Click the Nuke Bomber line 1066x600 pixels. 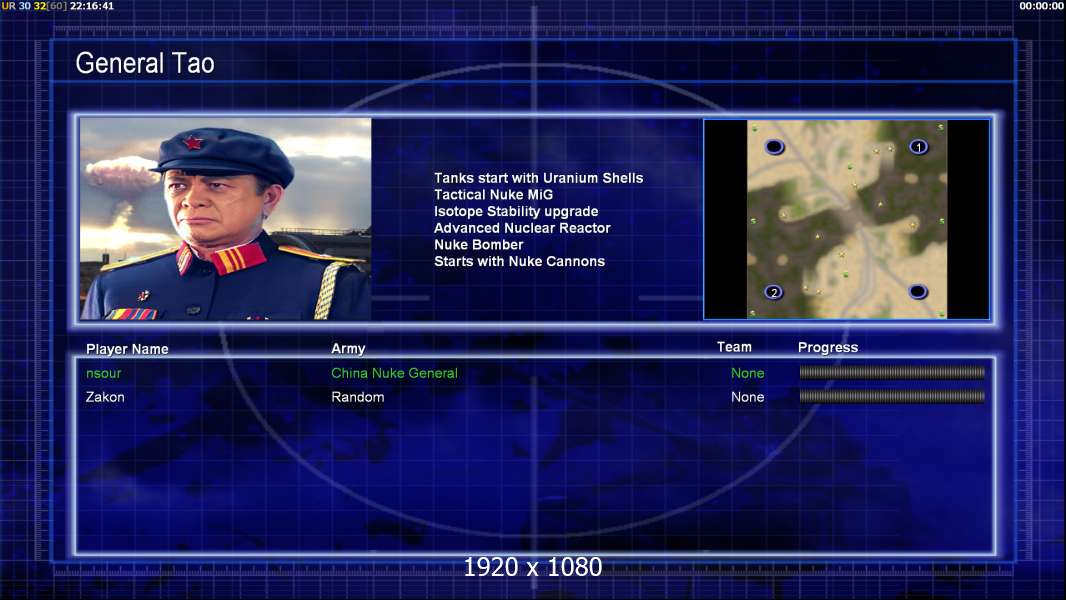click(x=479, y=245)
